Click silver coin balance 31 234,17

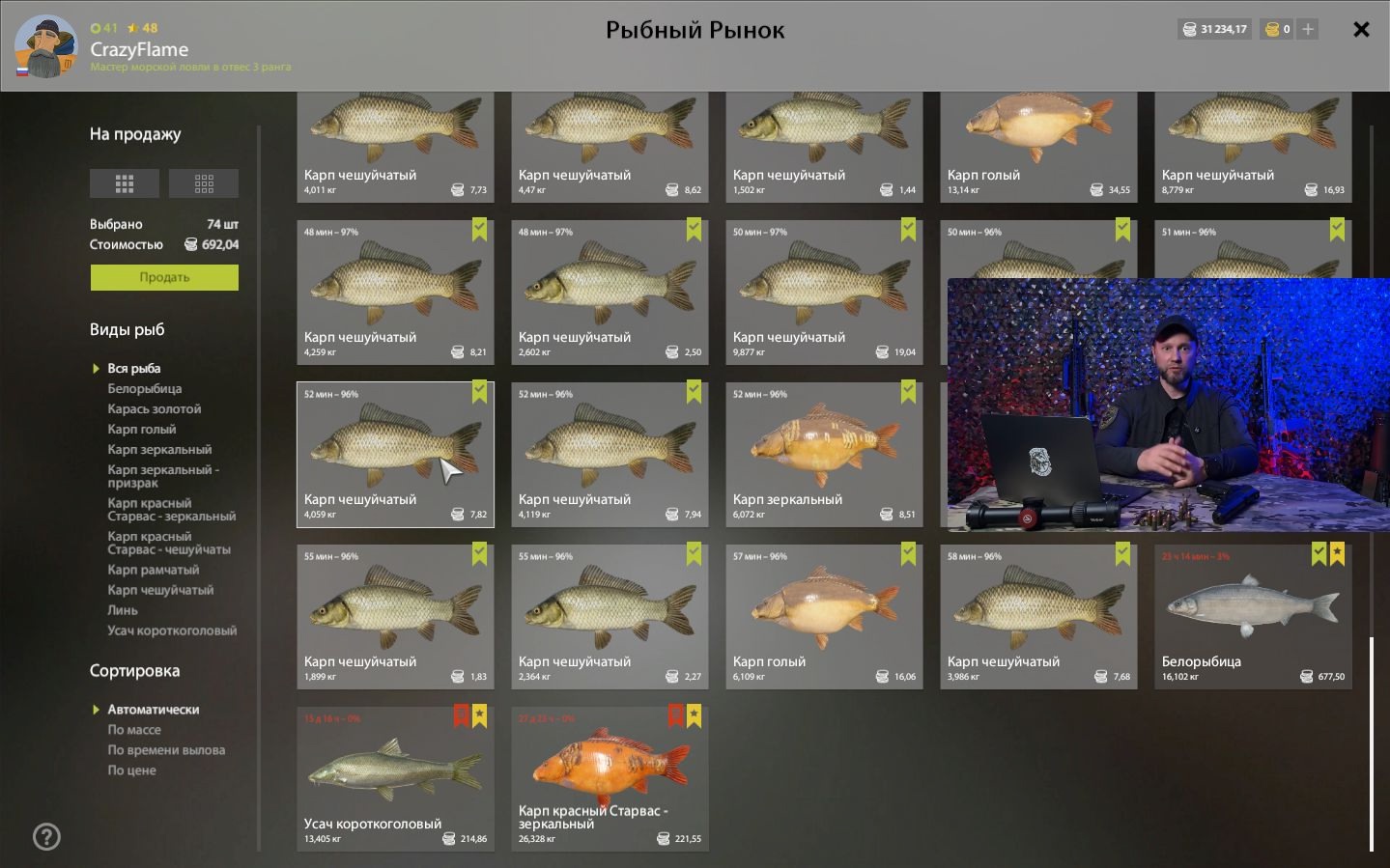[1214, 29]
